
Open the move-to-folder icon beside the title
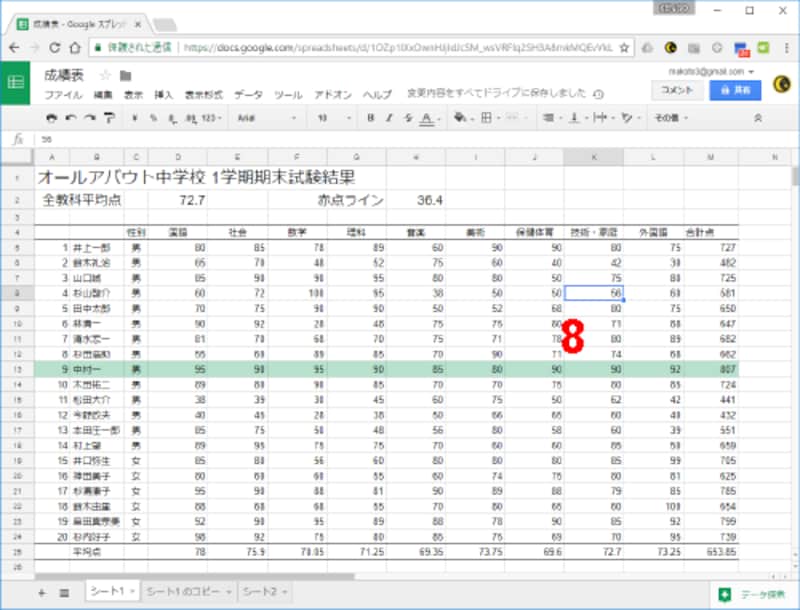pos(125,75)
